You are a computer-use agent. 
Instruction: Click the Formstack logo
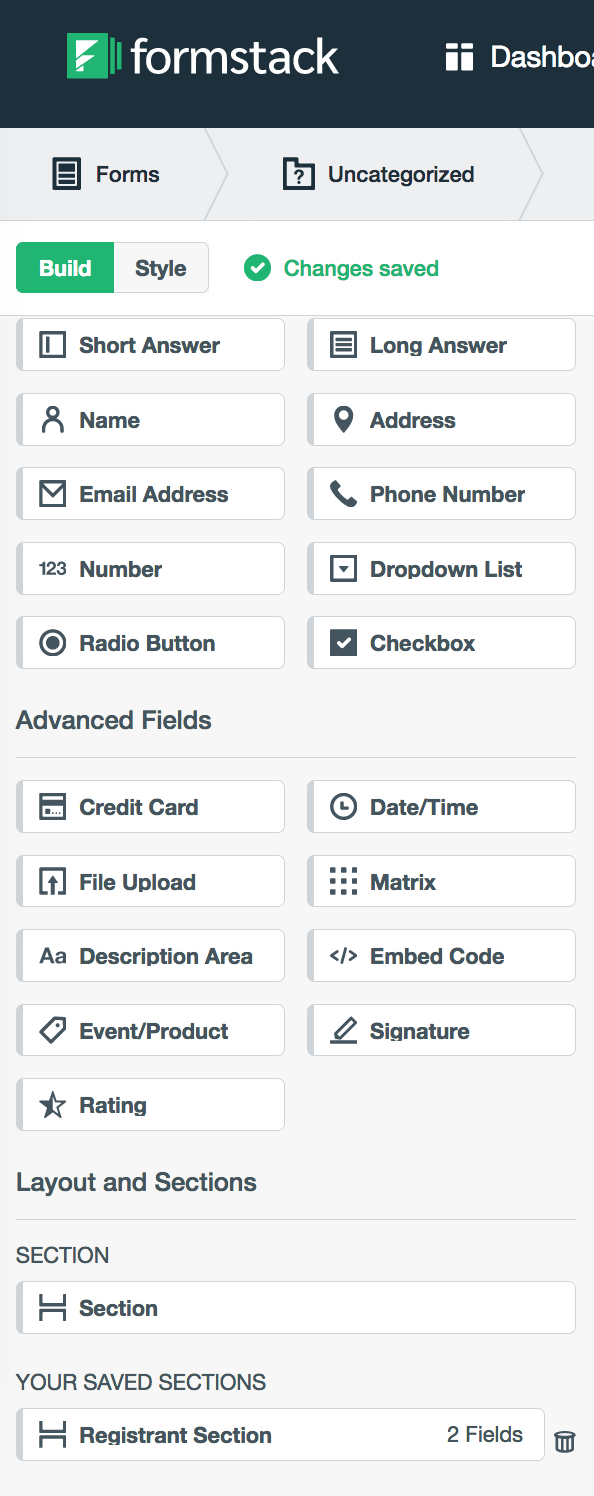tap(203, 56)
